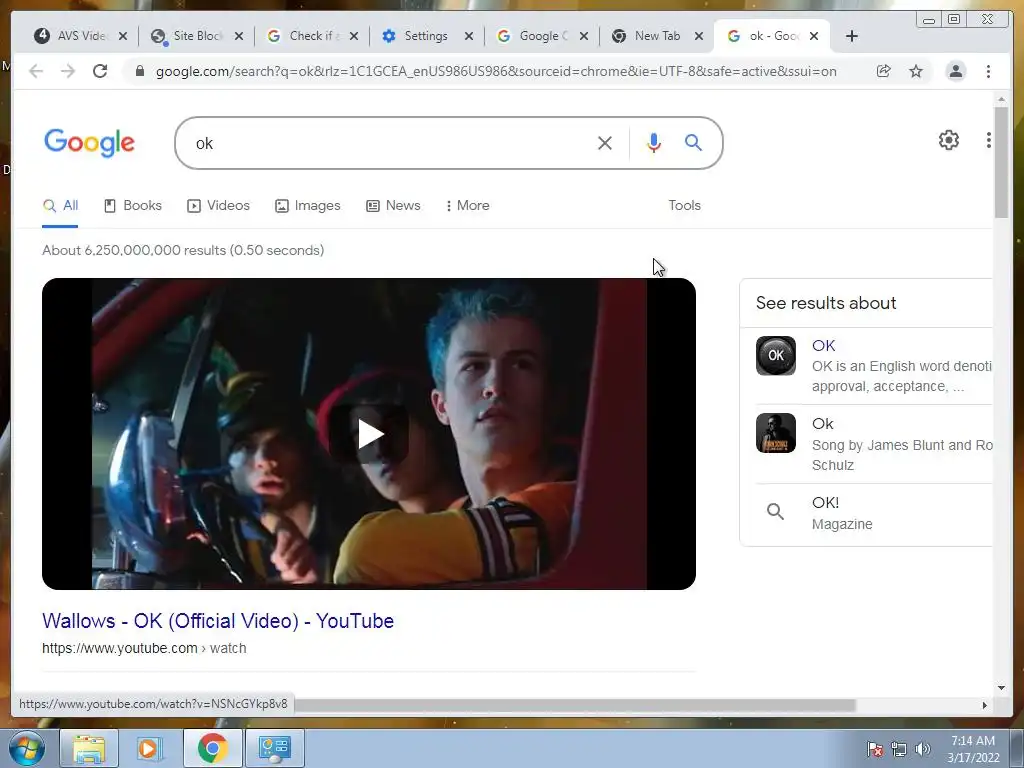Image resolution: width=1024 pixels, height=768 pixels.
Task: Open a new tab with the plus
Action: [852, 36]
